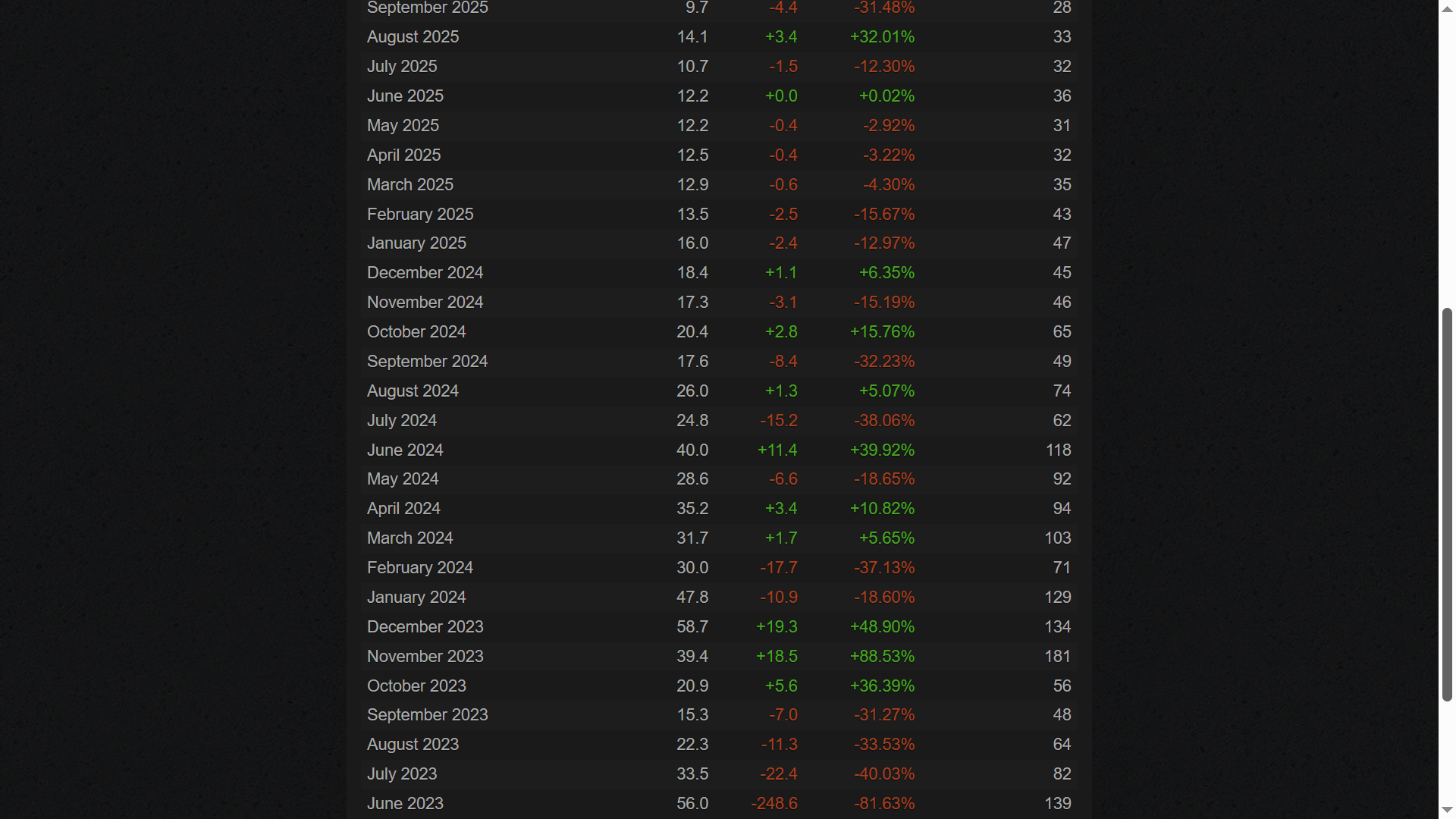
Task: Click the September 2023 row label
Action: pos(427,714)
